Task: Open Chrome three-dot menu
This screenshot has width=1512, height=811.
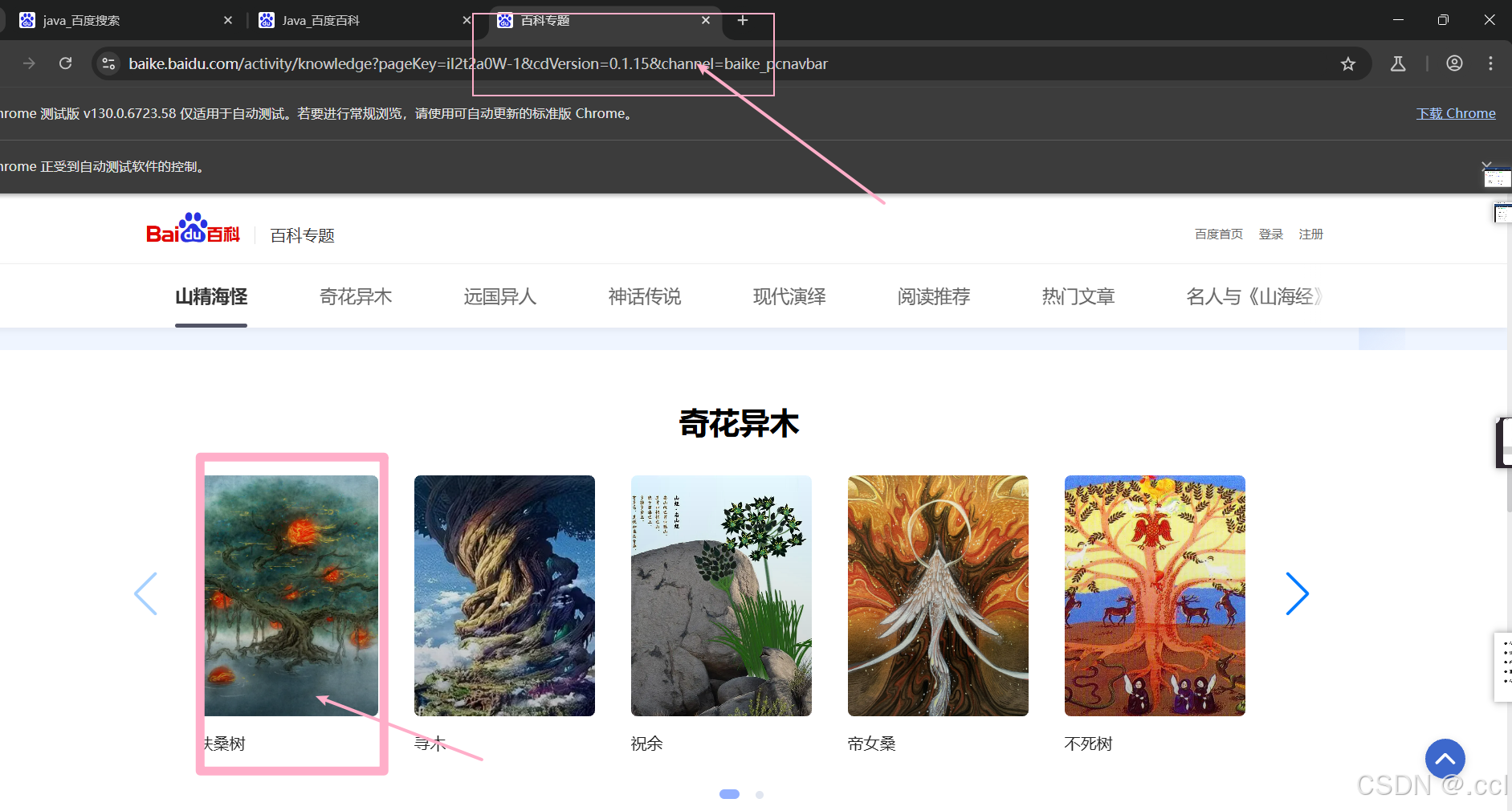Action: click(1490, 63)
